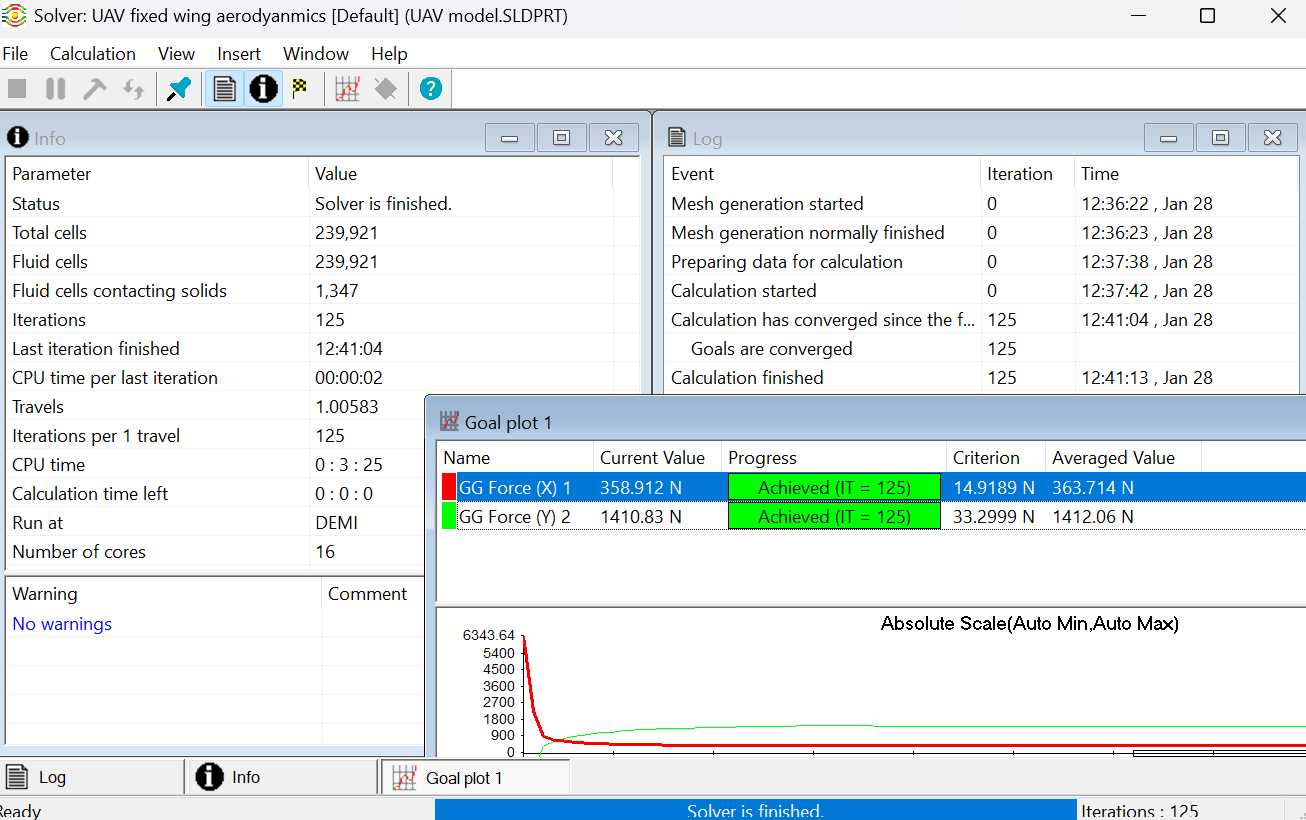The image size is (1306, 820).
Task: Insert a goal plot via toolbar icon
Action: [347, 89]
